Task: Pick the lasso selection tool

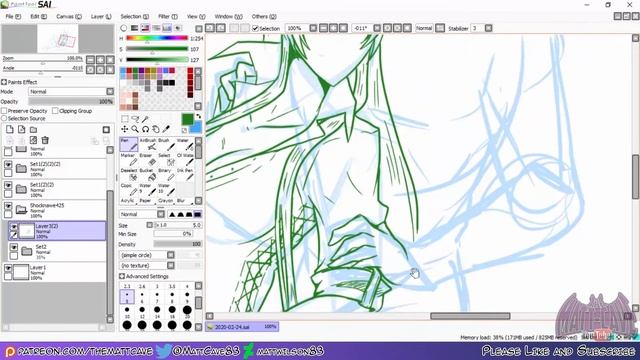Action: tap(135, 119)
